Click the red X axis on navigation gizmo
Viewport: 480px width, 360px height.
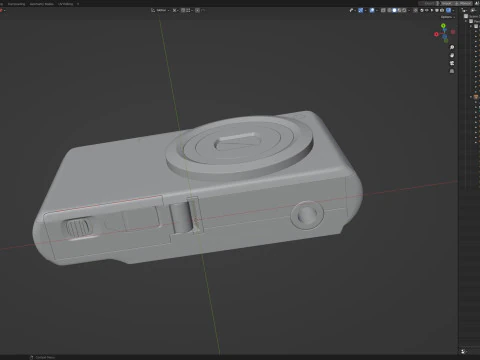(436, 34)
